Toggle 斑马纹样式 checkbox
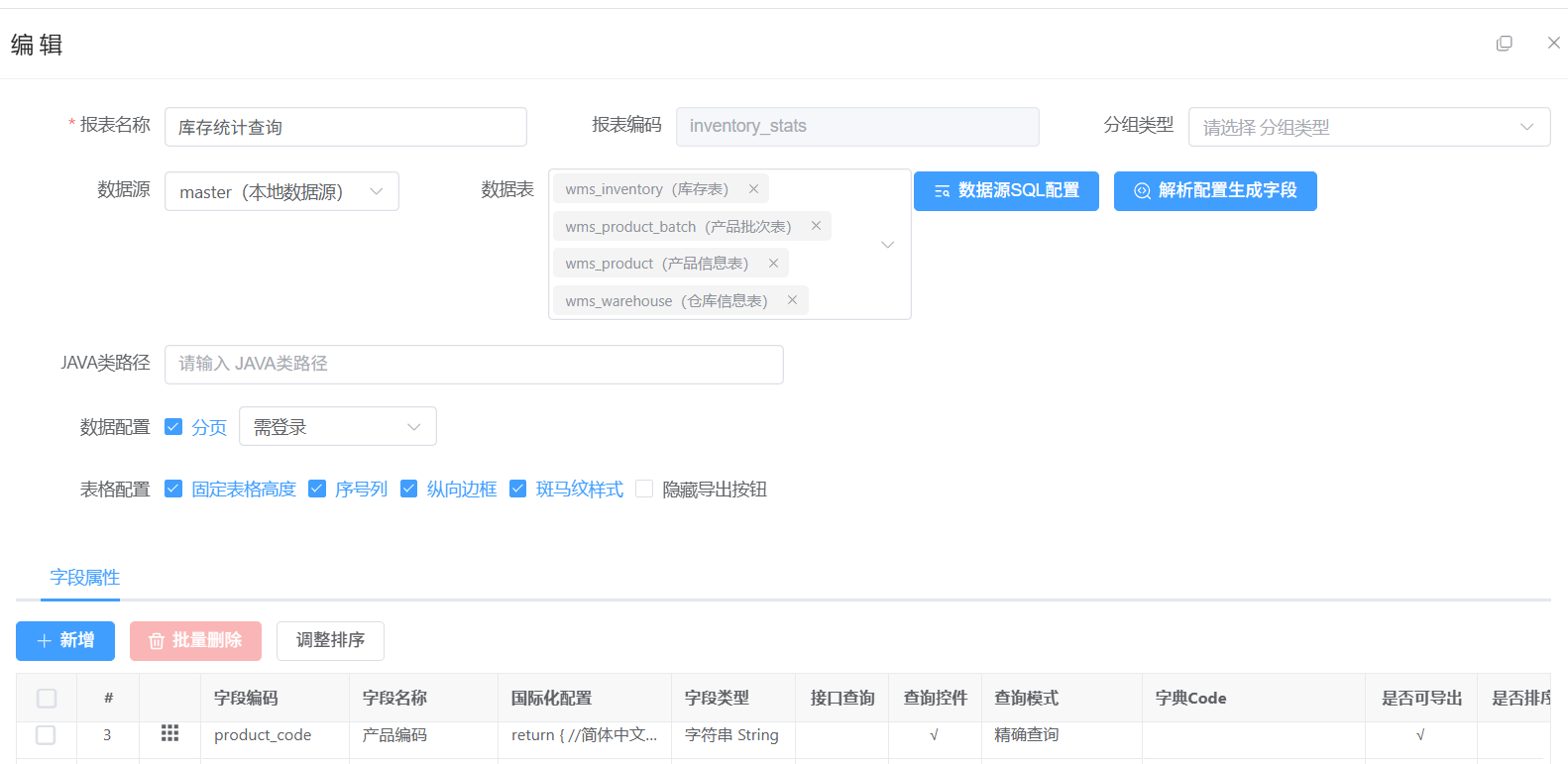Screen dimensions: 1568x764 (517, 490)
